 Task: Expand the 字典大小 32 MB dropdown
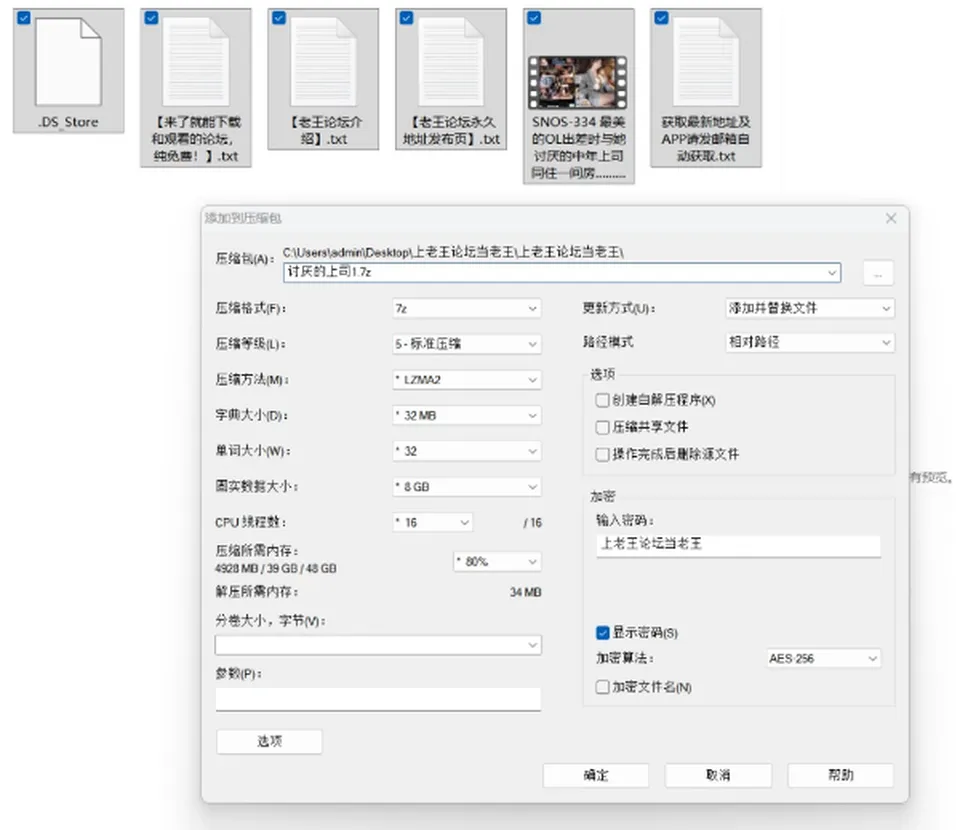click(467, 416)
